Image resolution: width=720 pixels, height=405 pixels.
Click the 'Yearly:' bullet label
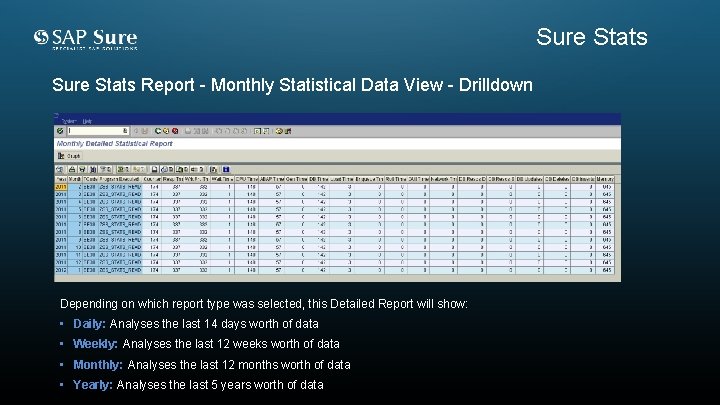click(92, 385)
